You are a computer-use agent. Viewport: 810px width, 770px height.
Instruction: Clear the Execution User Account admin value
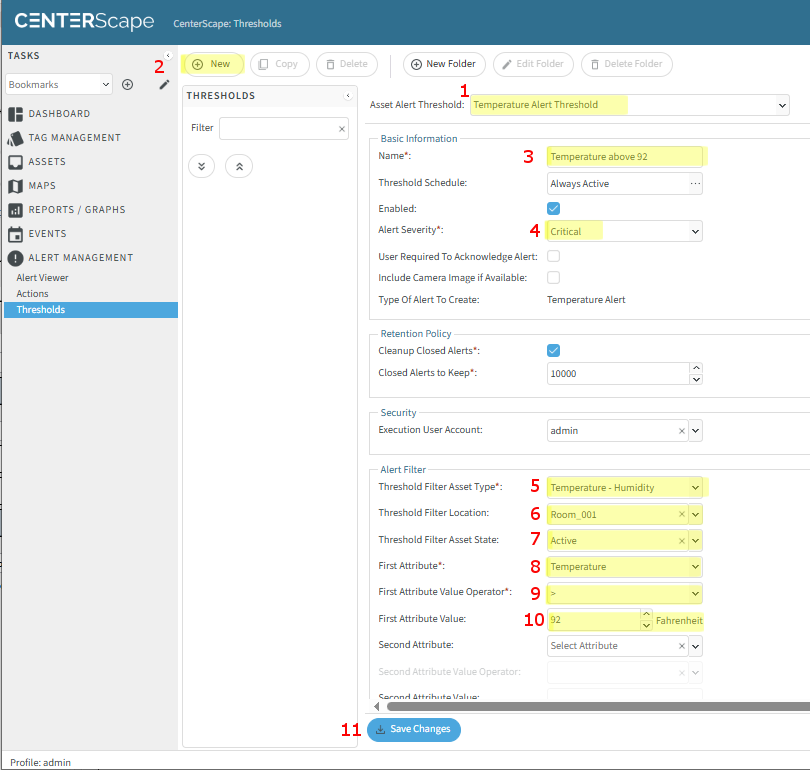[x=681, y=430]
